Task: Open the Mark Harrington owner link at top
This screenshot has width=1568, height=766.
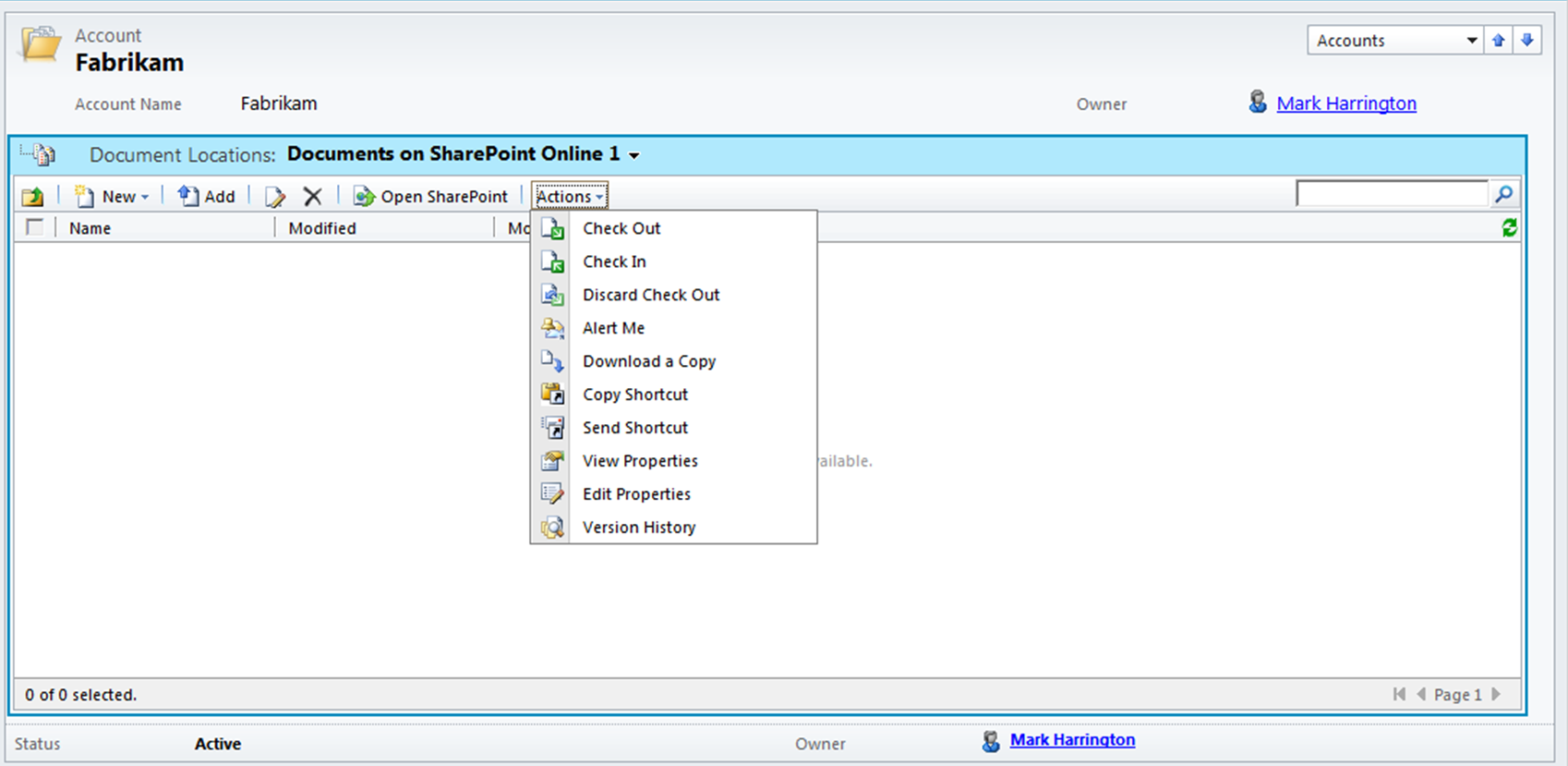Action: (x=1345, y=103)
